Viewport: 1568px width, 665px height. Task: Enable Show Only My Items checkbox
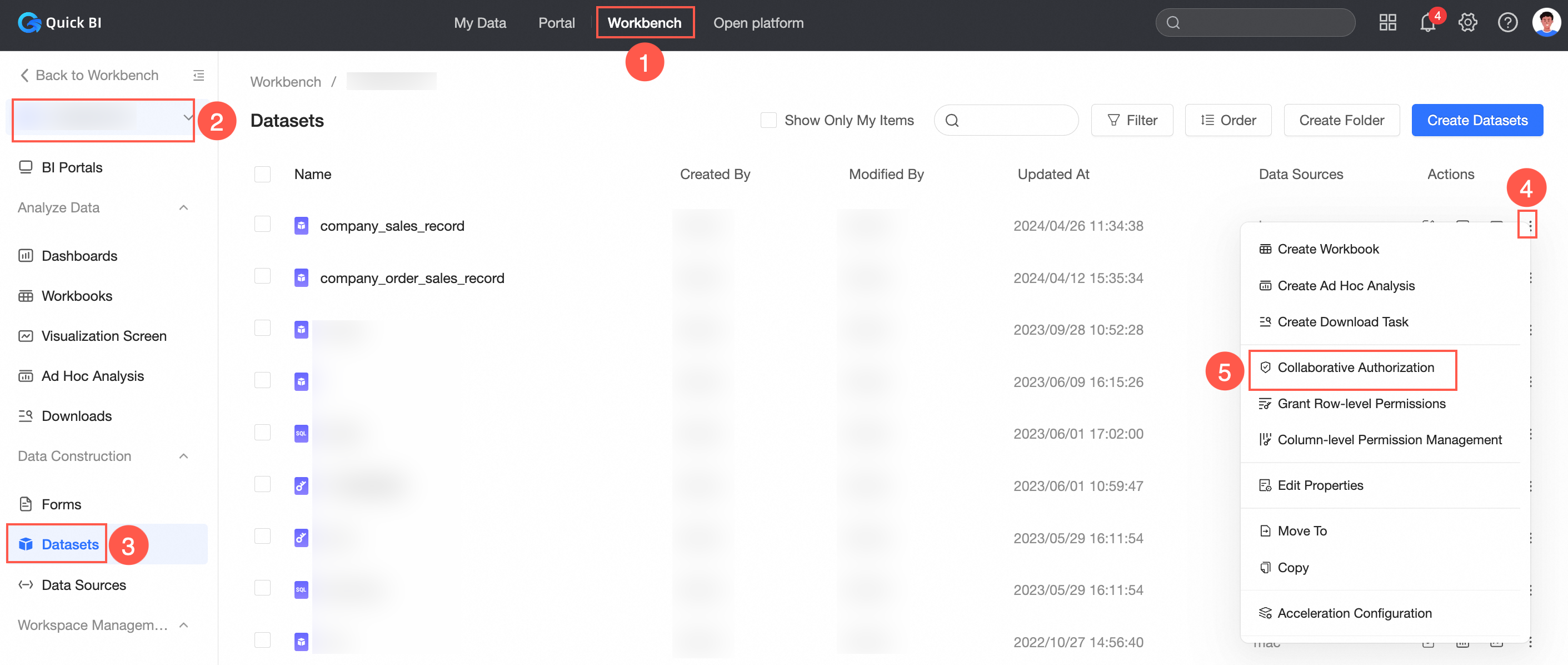(768, 121)
